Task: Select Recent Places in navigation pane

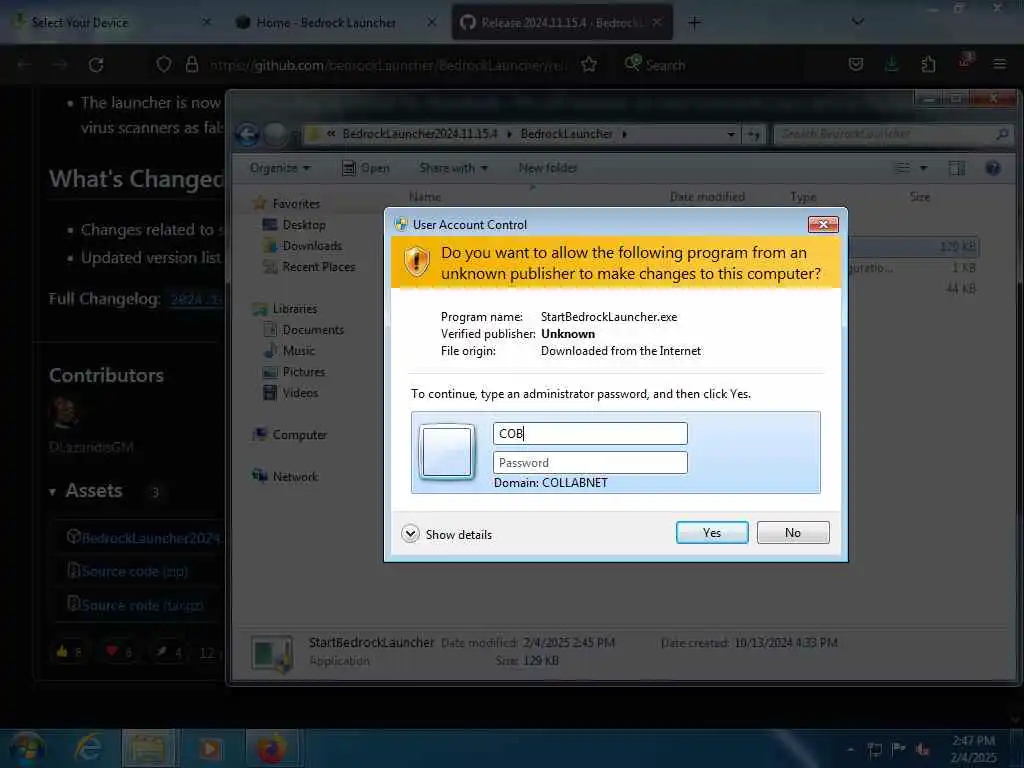Action: tap(319, 267)
